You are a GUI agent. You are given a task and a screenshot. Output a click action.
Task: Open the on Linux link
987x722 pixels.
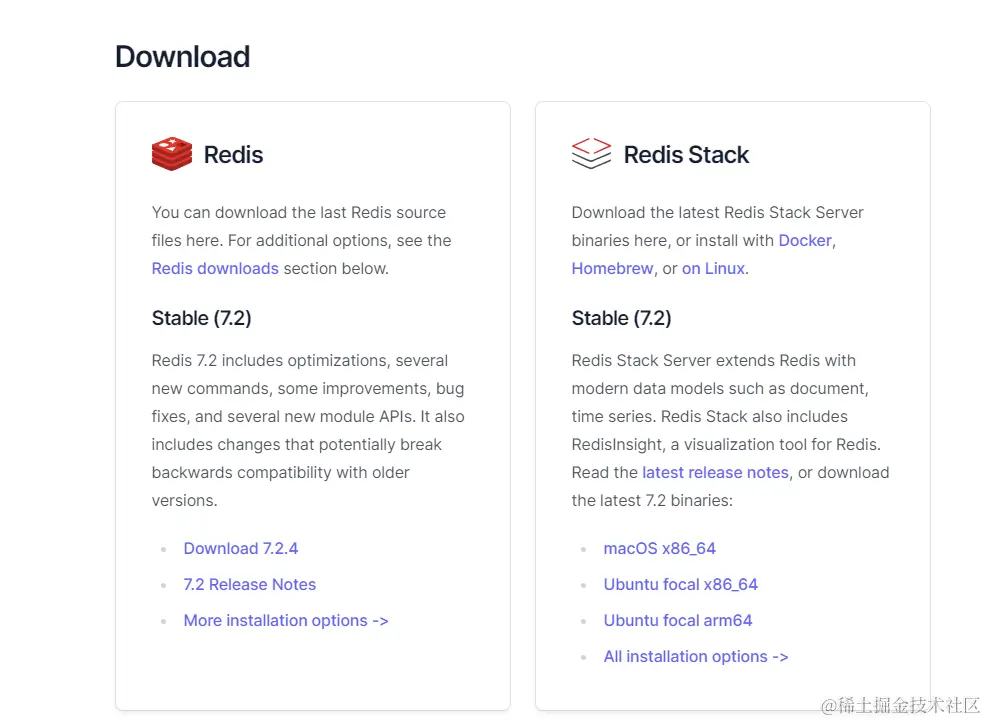point(713,268)
